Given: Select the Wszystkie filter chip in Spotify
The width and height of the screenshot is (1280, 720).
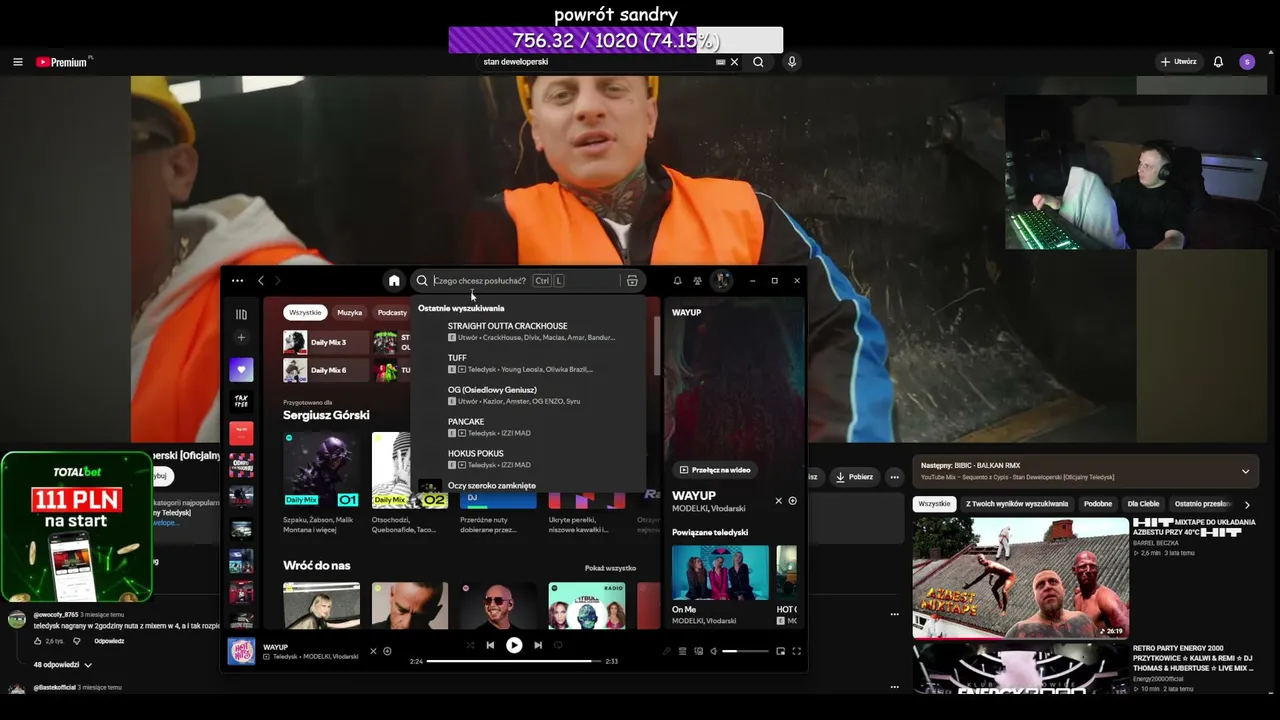Looking at the screenshot, I should 305,312.
